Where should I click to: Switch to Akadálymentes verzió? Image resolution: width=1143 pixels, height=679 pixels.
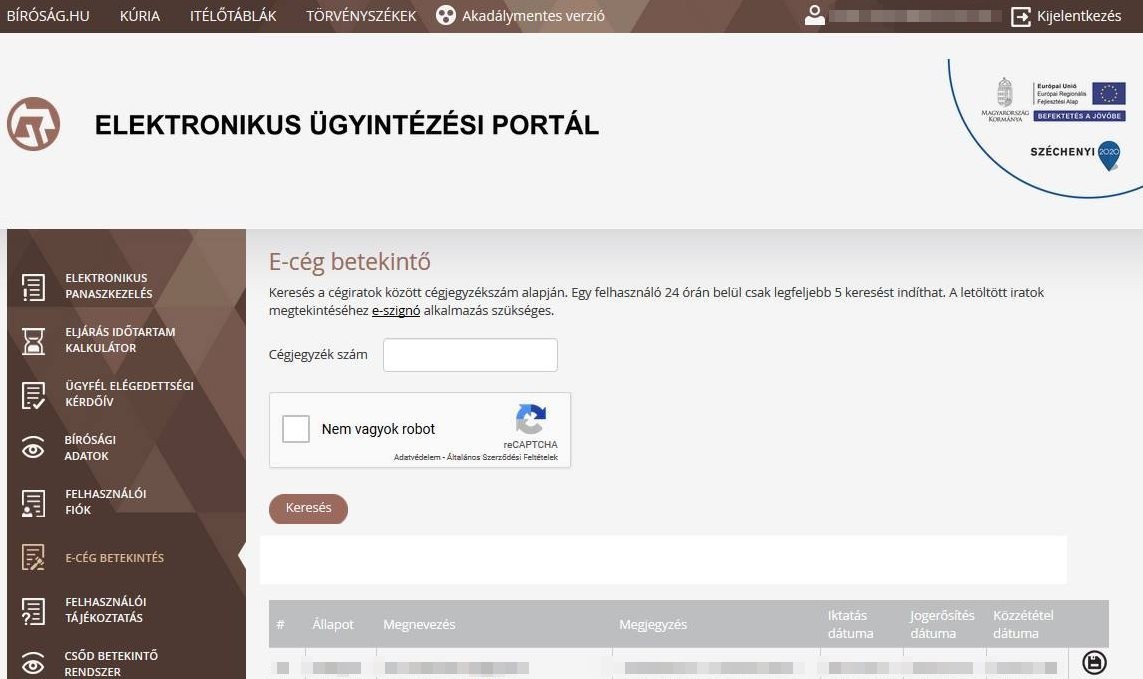pos(533,15)
